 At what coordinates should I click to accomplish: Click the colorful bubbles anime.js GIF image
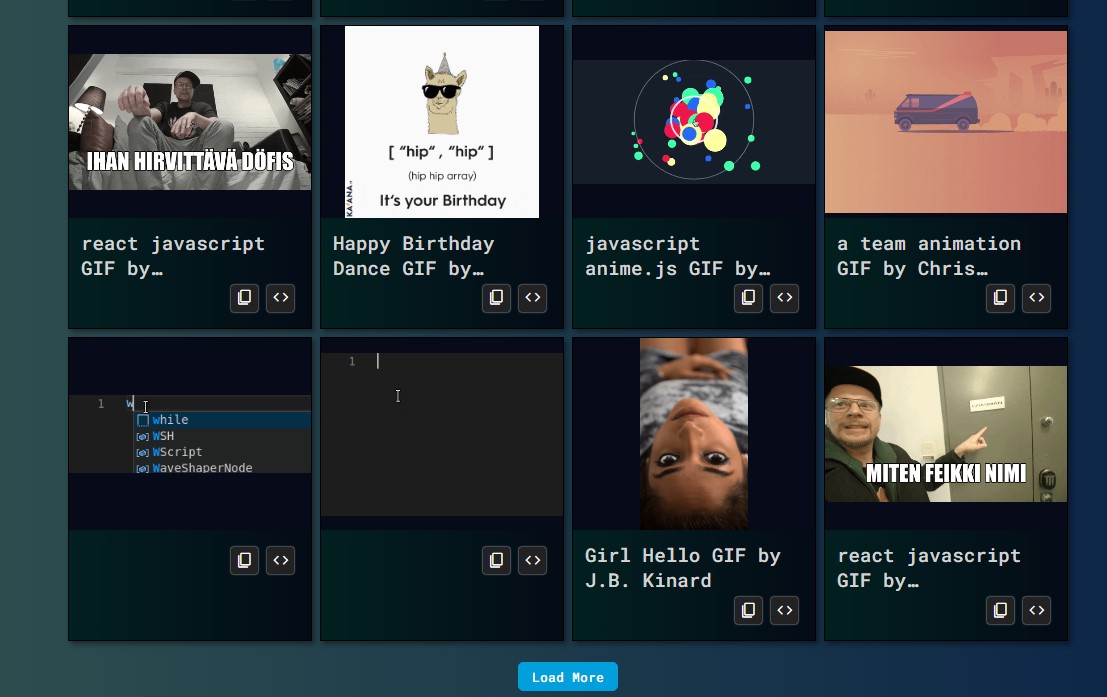pyautogui.click(x=694, y=122)
